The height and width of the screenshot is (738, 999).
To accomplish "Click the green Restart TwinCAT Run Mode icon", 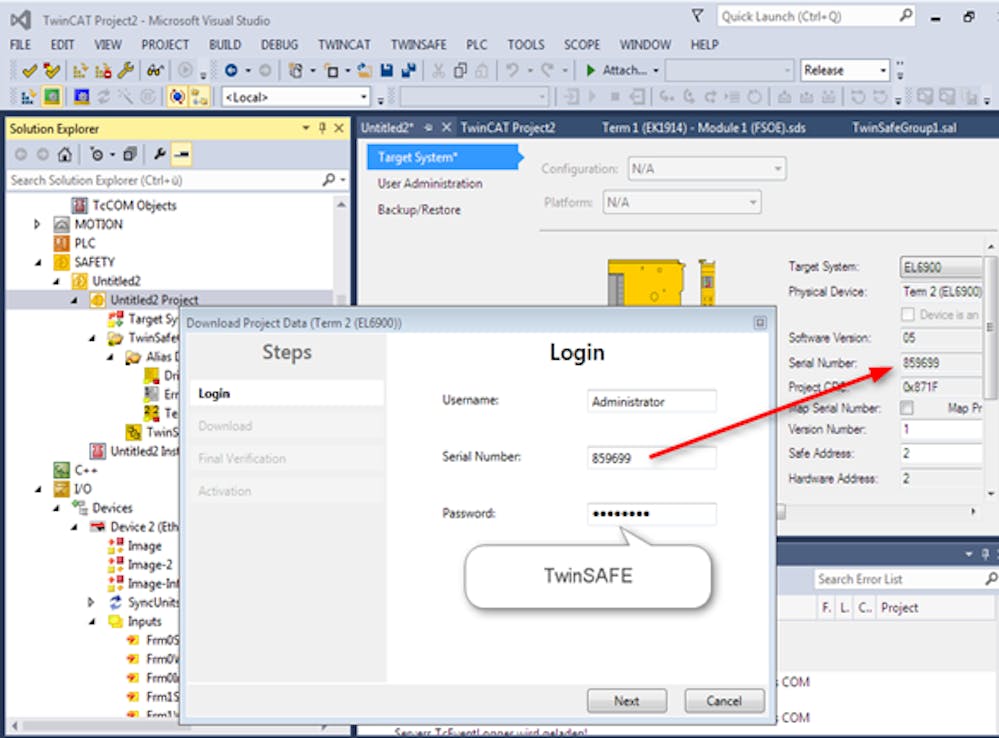I will coord(52,97).
